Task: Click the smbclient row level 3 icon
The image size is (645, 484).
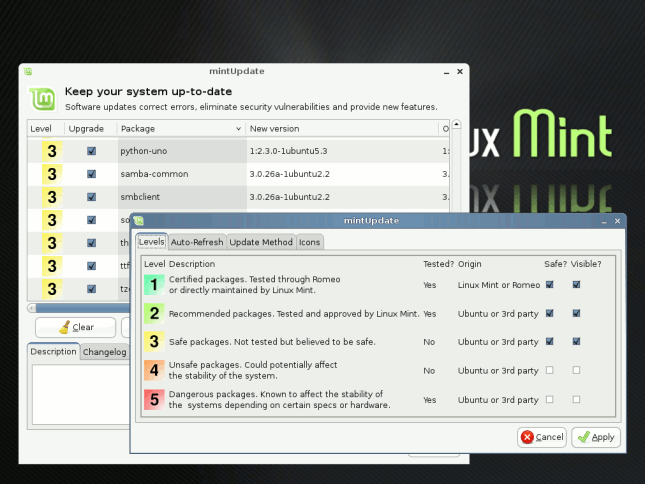Action: click(52, 197)
